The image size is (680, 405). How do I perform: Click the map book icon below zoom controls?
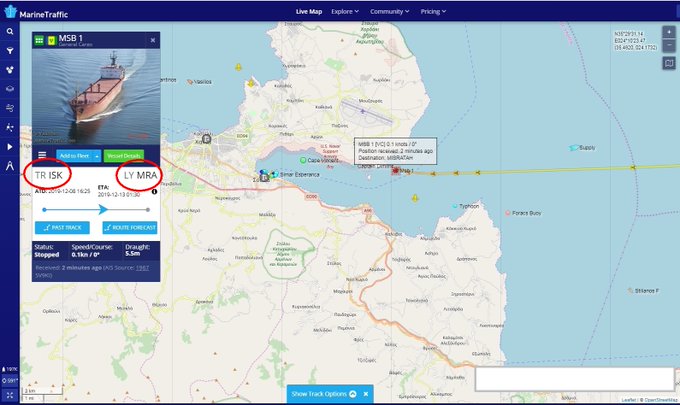669,63
